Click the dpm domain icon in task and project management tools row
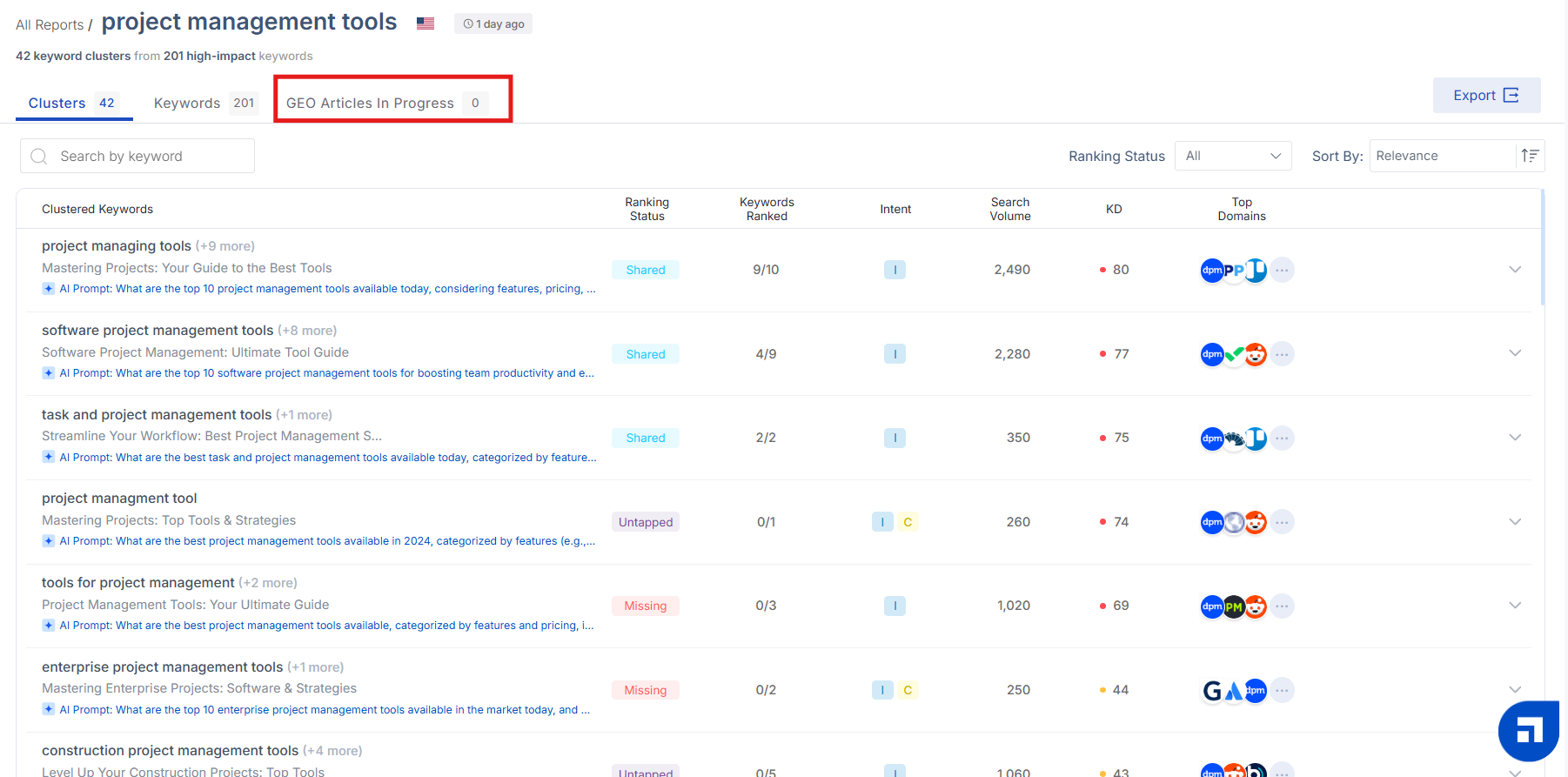1568x777 pixels. [1212, 439]
